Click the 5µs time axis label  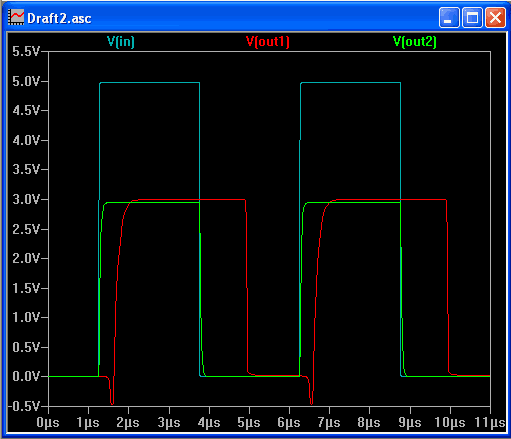tap(249, 423)
